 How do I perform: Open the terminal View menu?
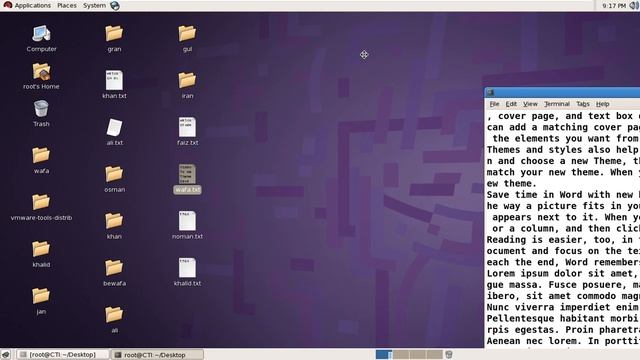[530, 104]
